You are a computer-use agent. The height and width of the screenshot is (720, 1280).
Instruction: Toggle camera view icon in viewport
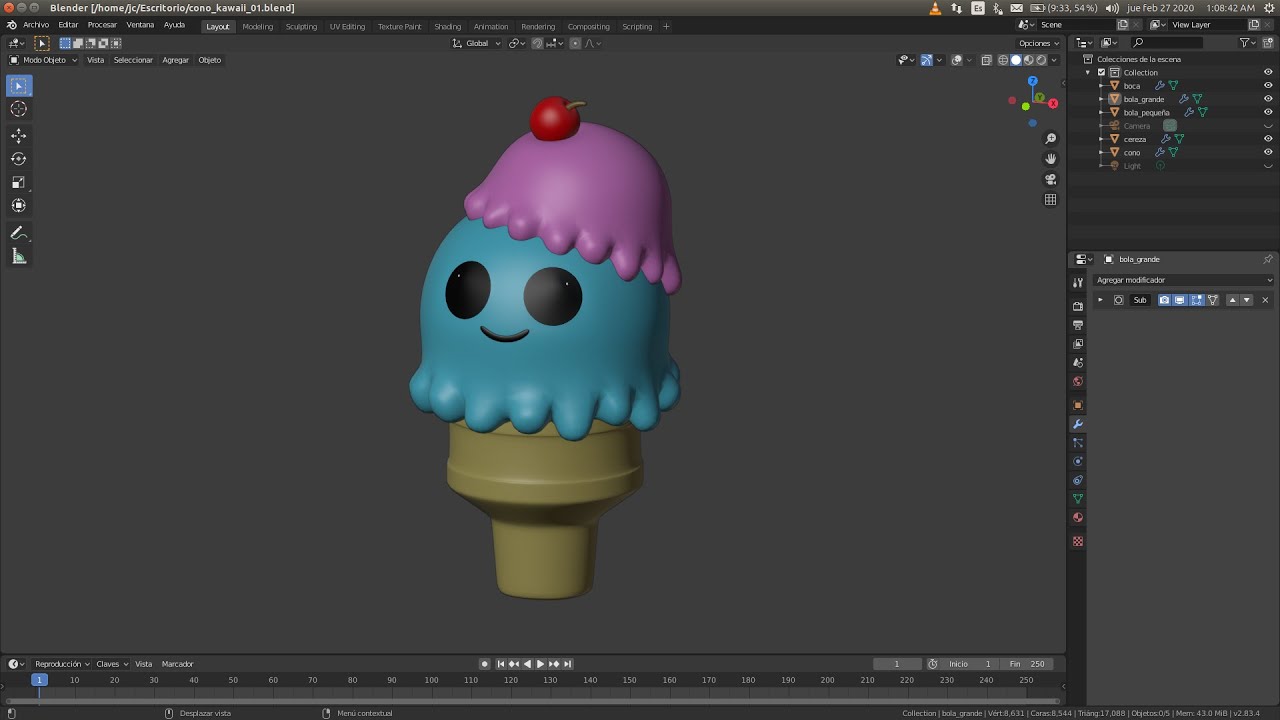pyautogui.click(x=1051, y=179)
